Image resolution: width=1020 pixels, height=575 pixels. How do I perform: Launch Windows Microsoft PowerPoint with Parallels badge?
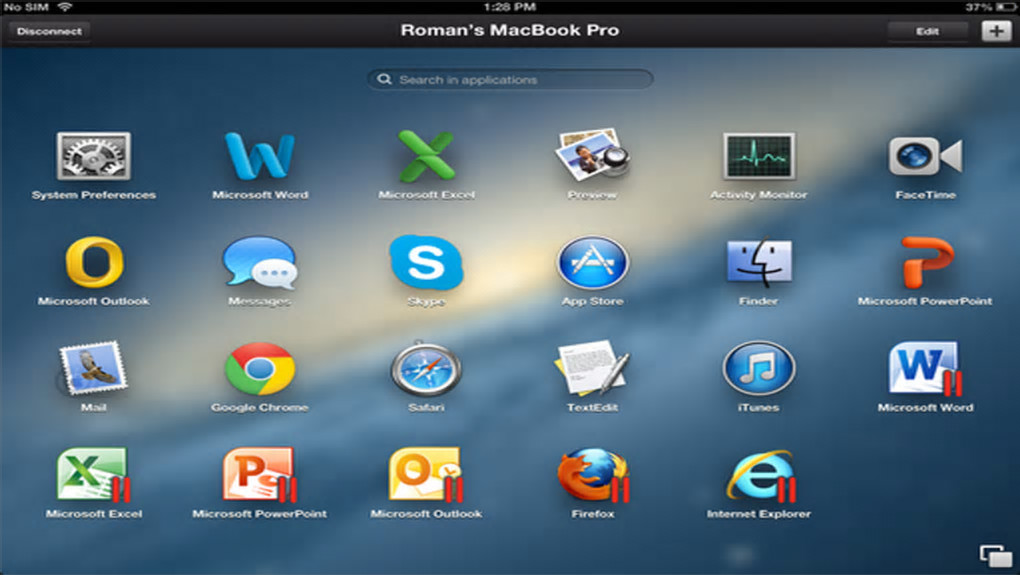(260, 475)
